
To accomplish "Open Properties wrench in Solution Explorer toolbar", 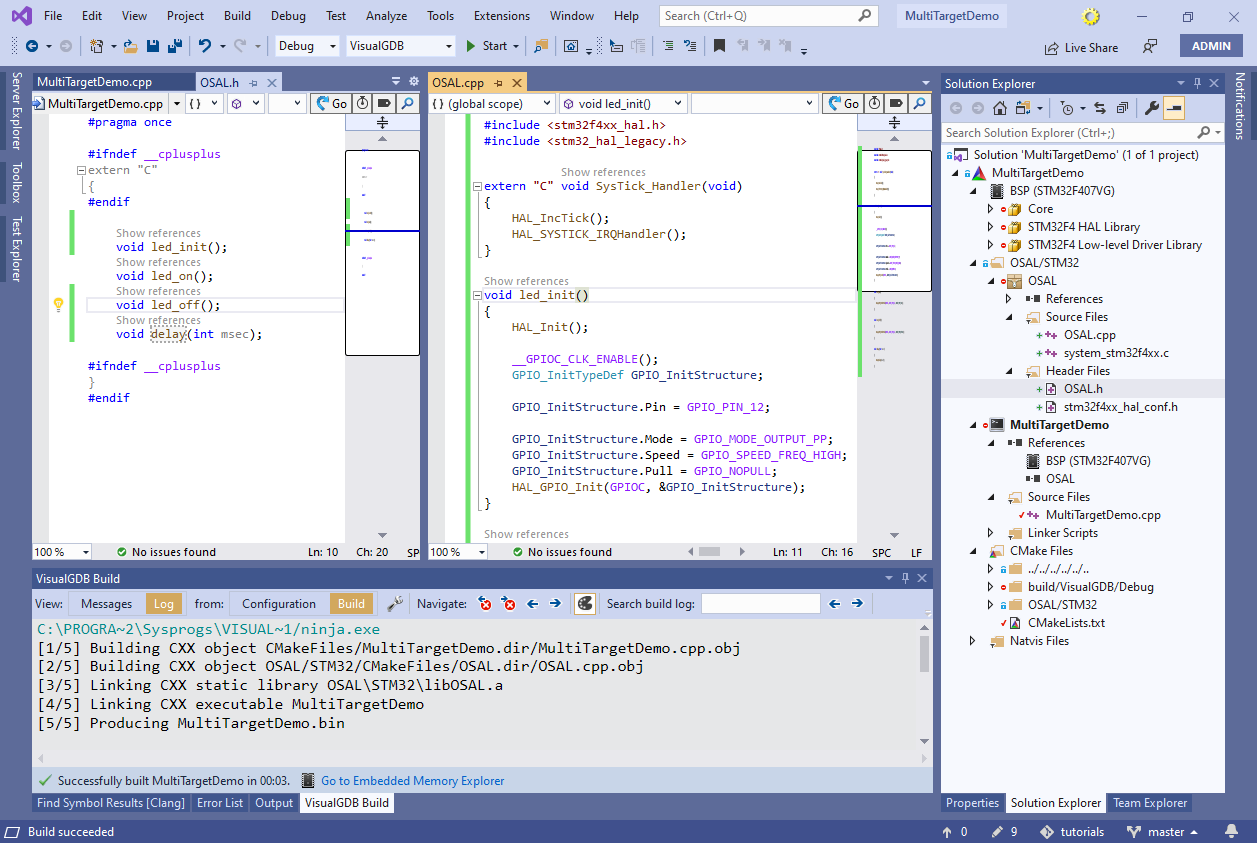I will [x=1152, y=108].
